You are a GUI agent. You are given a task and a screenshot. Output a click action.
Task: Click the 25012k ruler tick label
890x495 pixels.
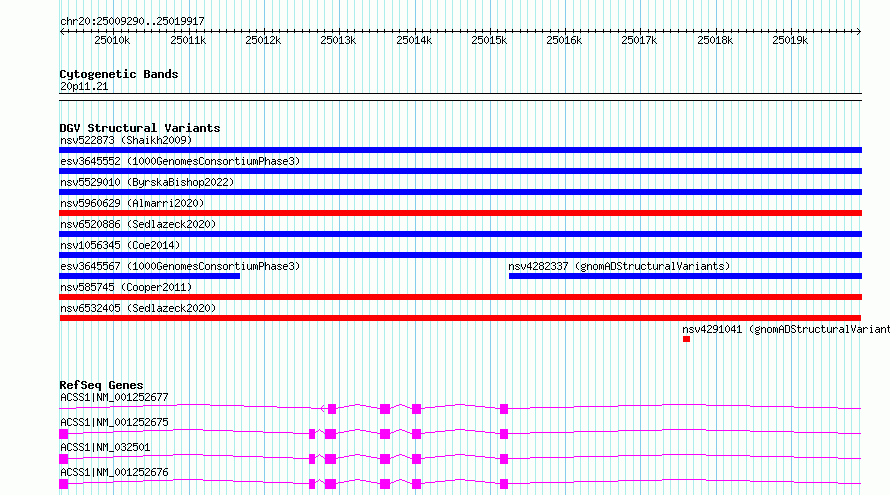(x=263, y=40)
